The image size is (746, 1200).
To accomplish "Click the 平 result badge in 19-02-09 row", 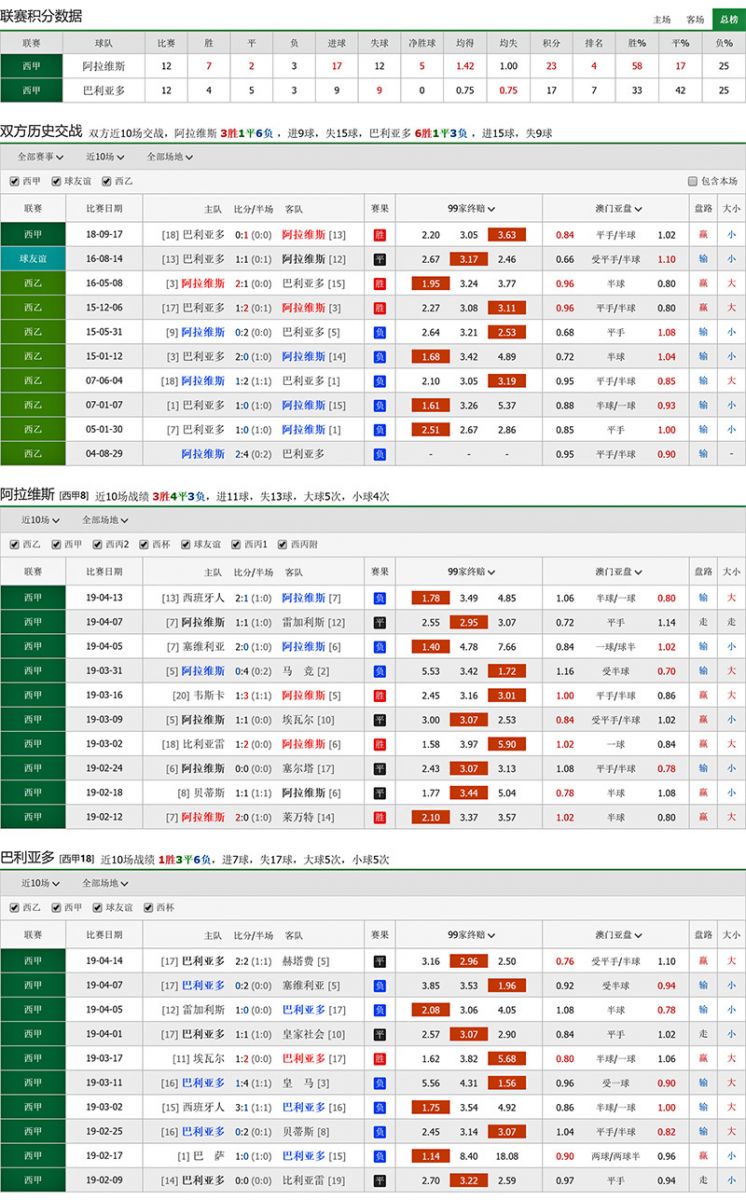I will pyautogui.click(x=379, y=1180).
